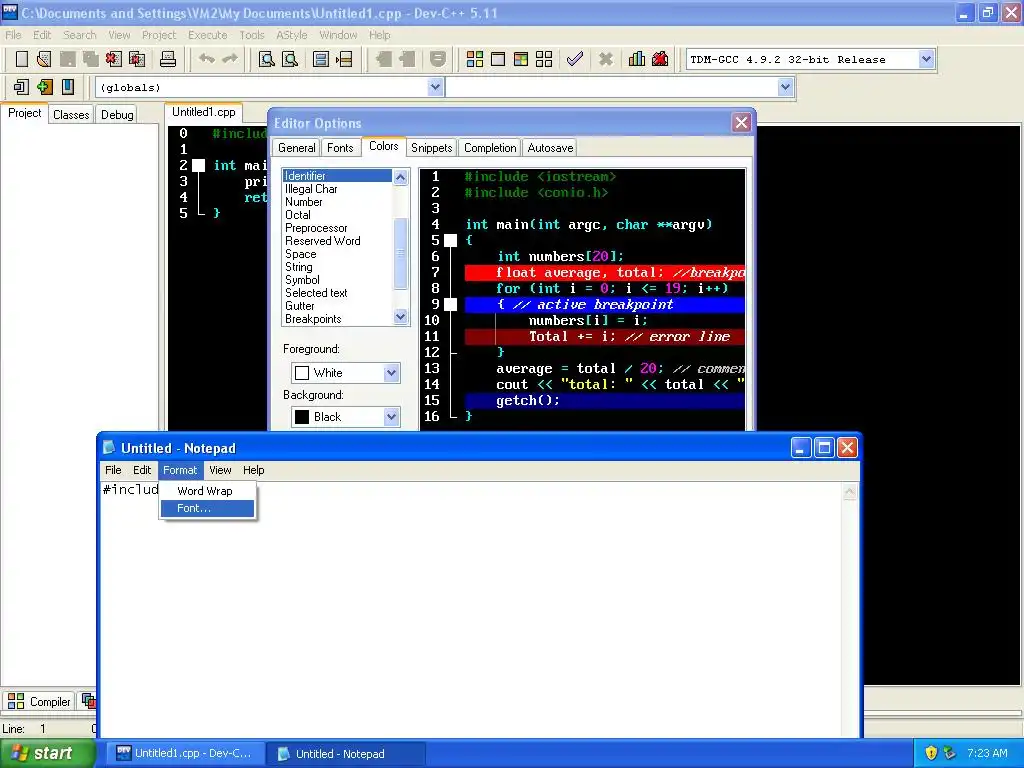Open the Notepad View menu

tap(220, 470)
